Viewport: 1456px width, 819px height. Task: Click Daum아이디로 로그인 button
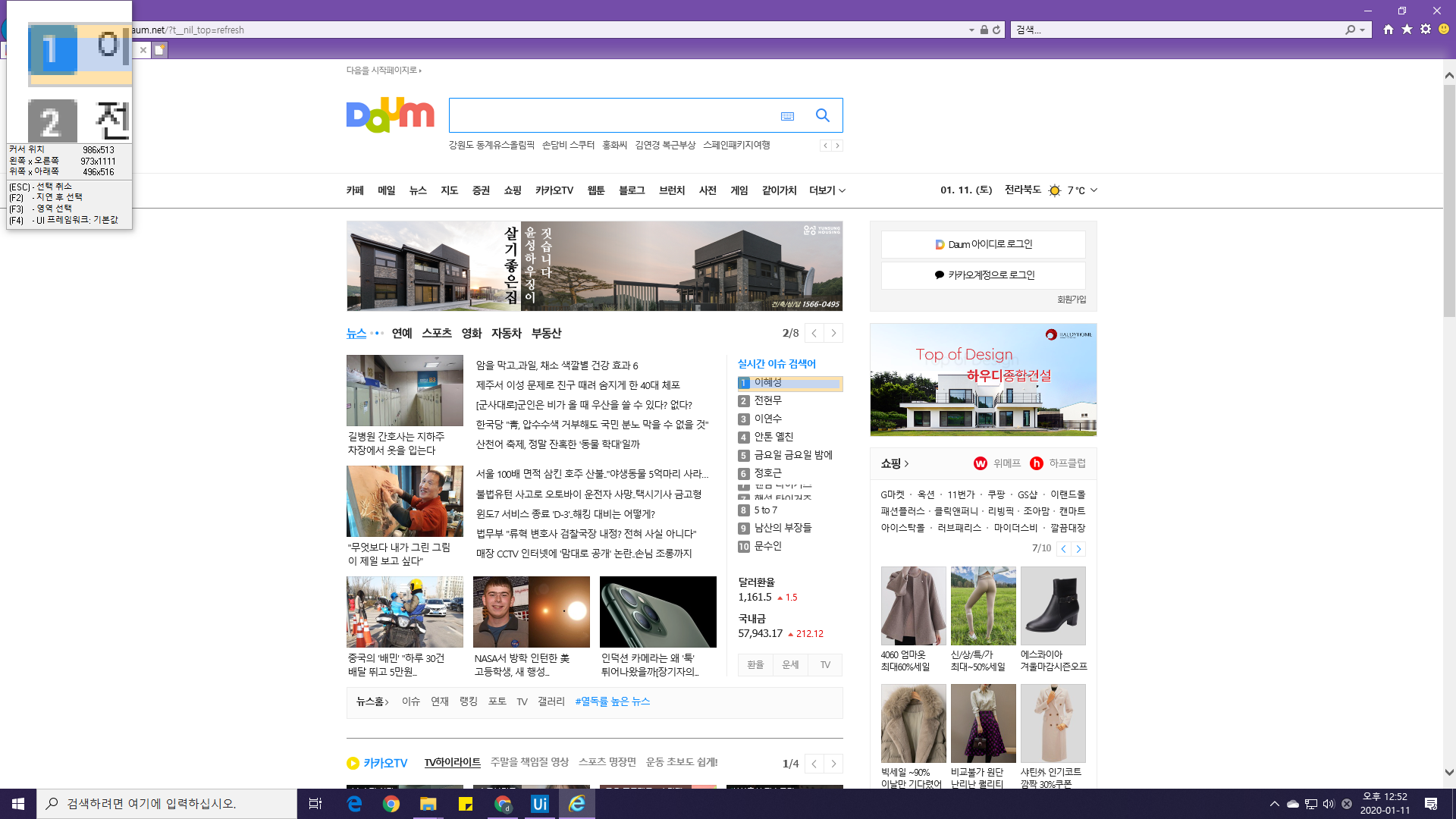click(x=983, y=244)
